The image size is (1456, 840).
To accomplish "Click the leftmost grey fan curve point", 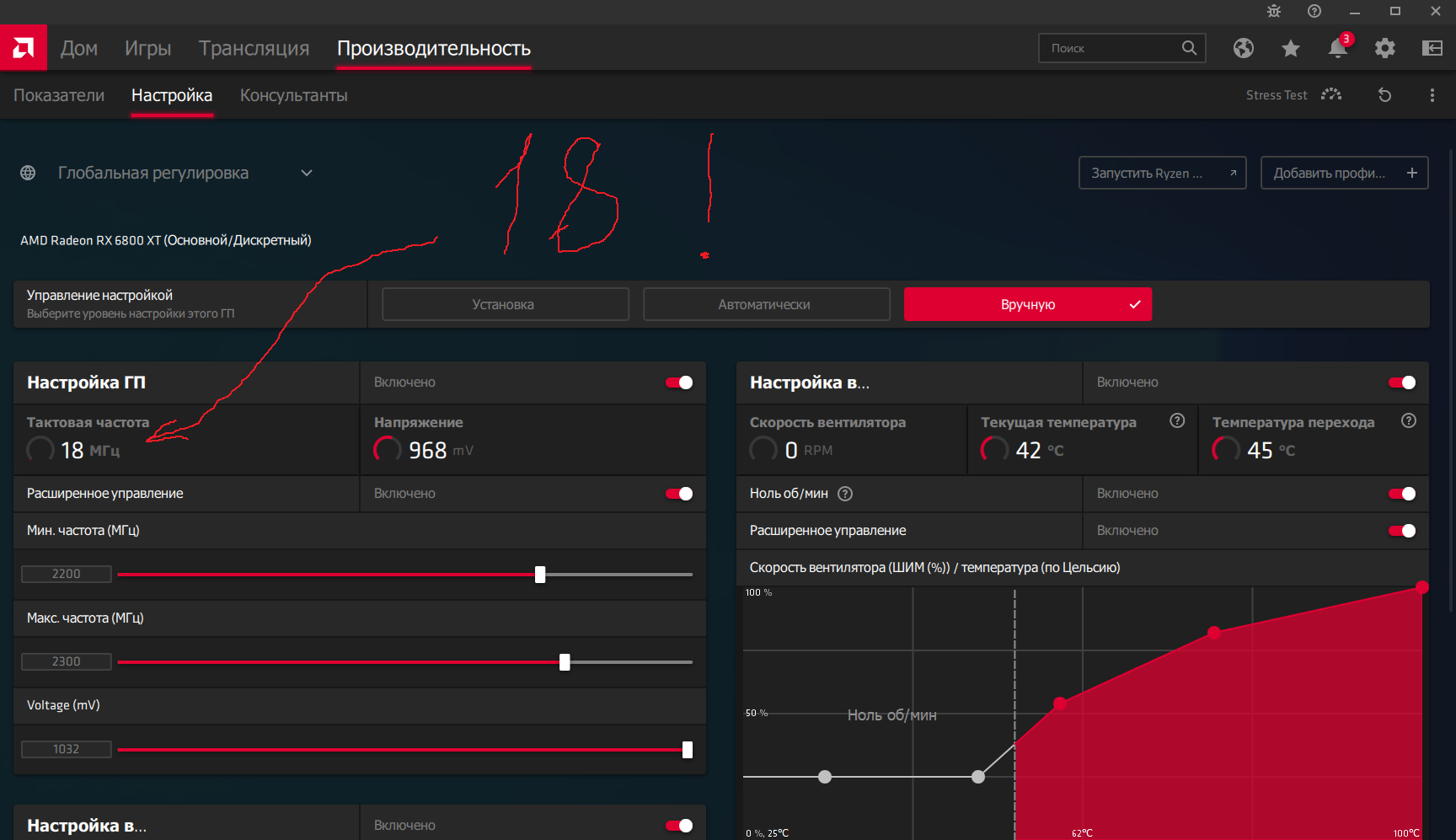I will pos(825,777).
